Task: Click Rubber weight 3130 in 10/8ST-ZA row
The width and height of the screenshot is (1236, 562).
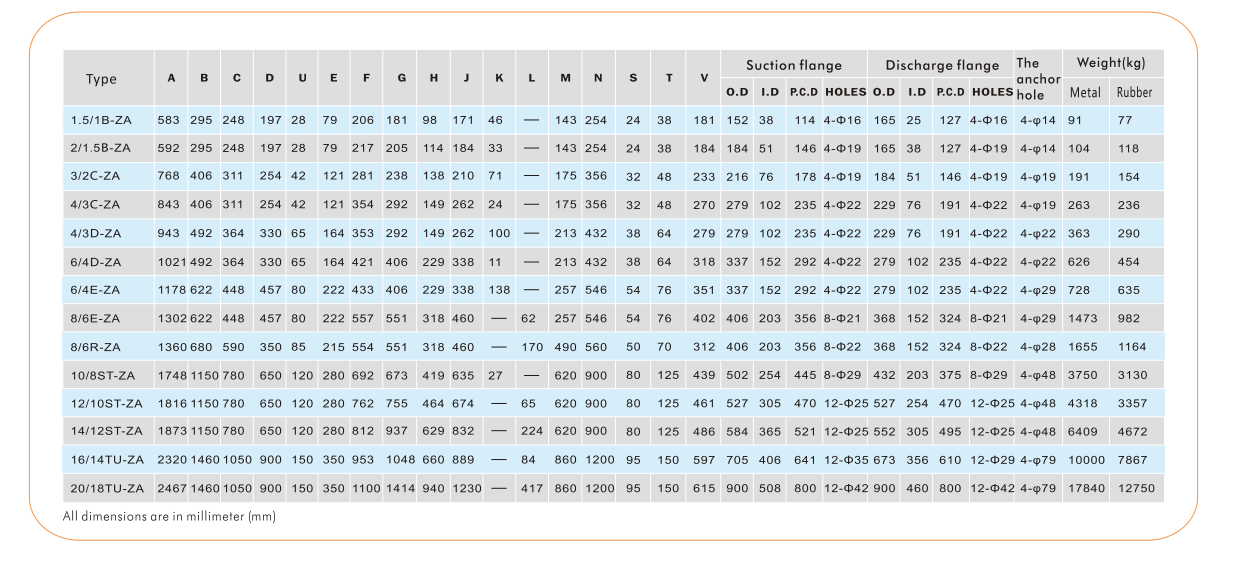Action: [x=1132, y=376]
